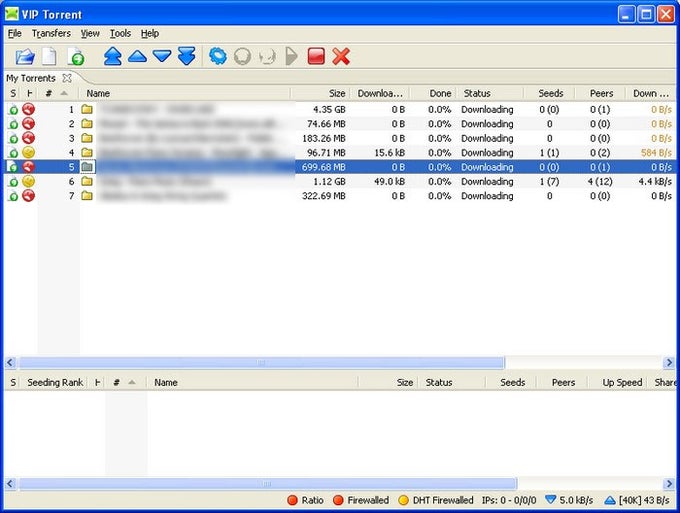
Task: Click the gray headset-shaped toolbar icon
Action: coord(267,56)
